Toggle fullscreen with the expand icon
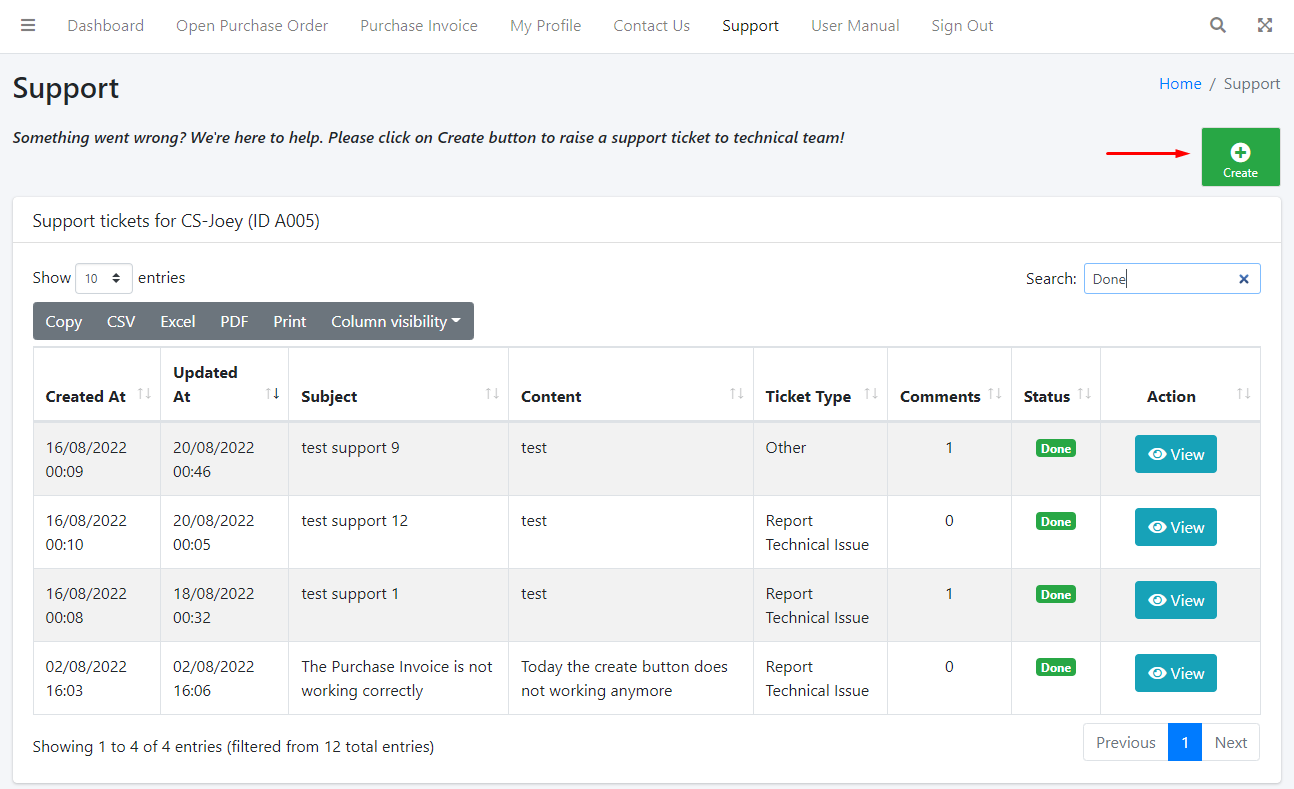This screenshot has height=789, width=1294. point(1264,26)
